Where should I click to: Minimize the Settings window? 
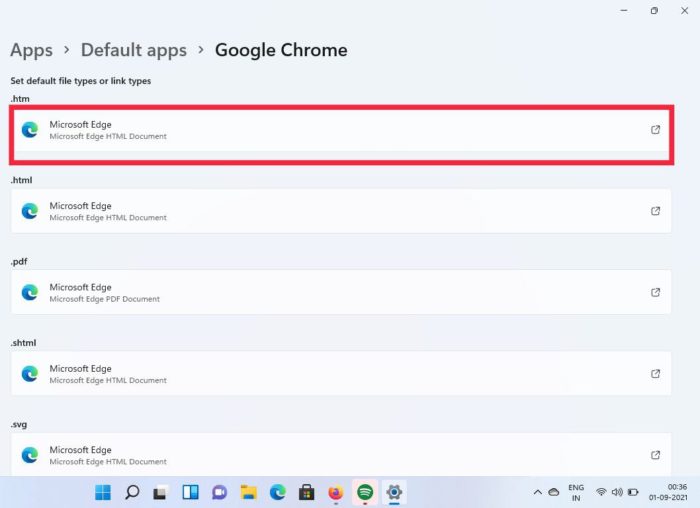[x=624, y=11]
